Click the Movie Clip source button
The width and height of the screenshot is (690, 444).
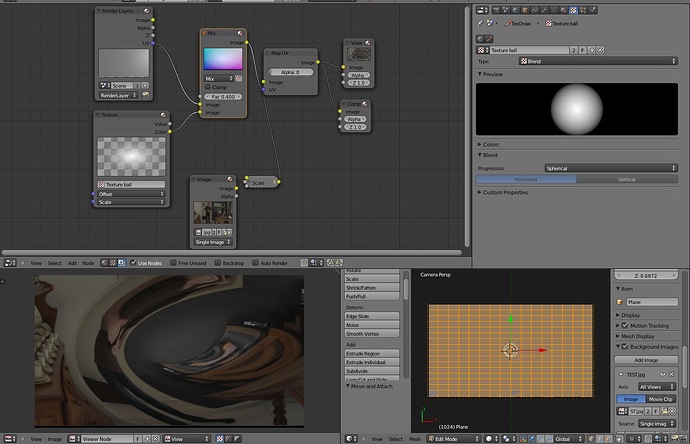click(661, 399)
